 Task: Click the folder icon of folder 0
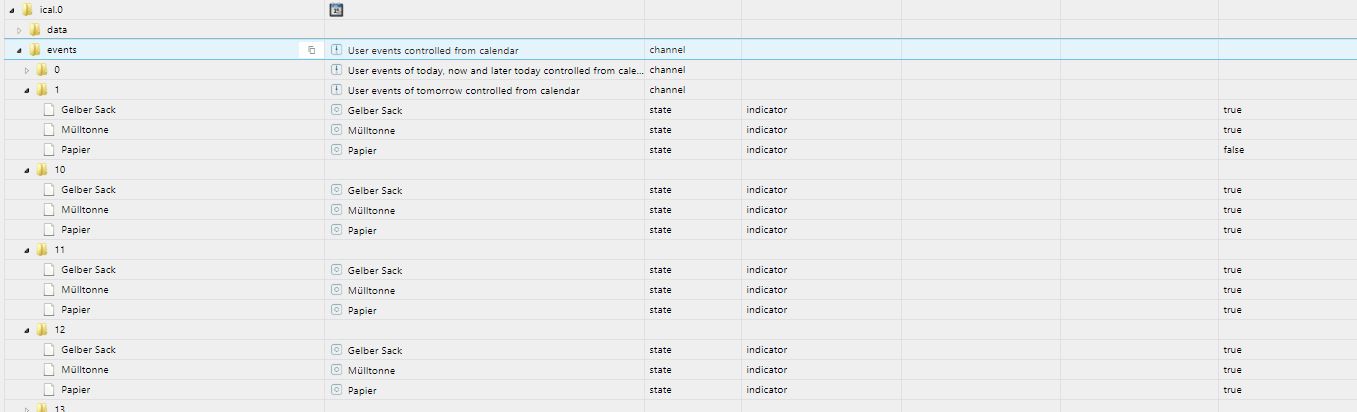(x=42, y=70)
